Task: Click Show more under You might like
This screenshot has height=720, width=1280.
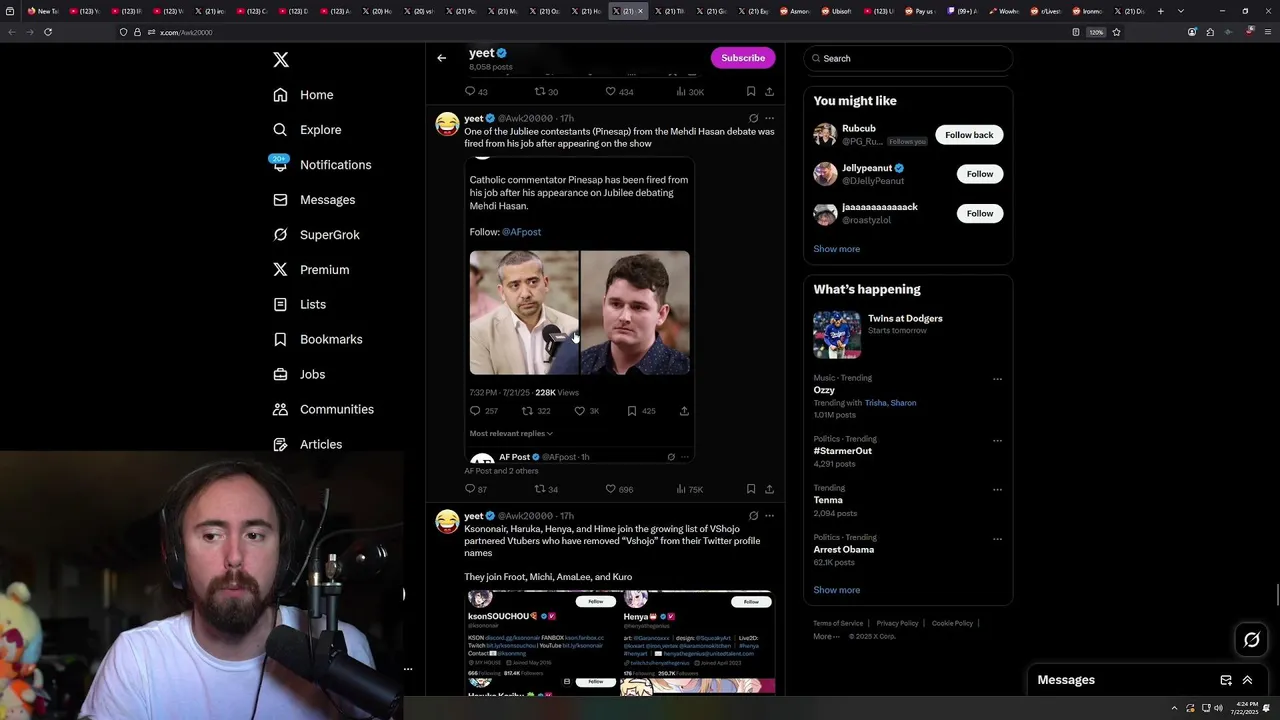Action: click(836, 249)
